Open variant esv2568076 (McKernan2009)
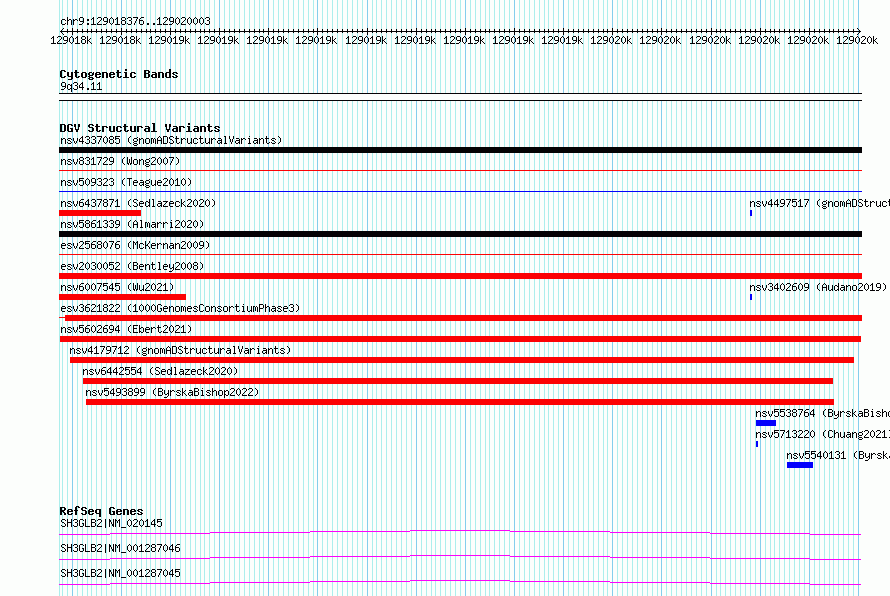The height and width of the screenshot is (596, 890). [135, 245]
